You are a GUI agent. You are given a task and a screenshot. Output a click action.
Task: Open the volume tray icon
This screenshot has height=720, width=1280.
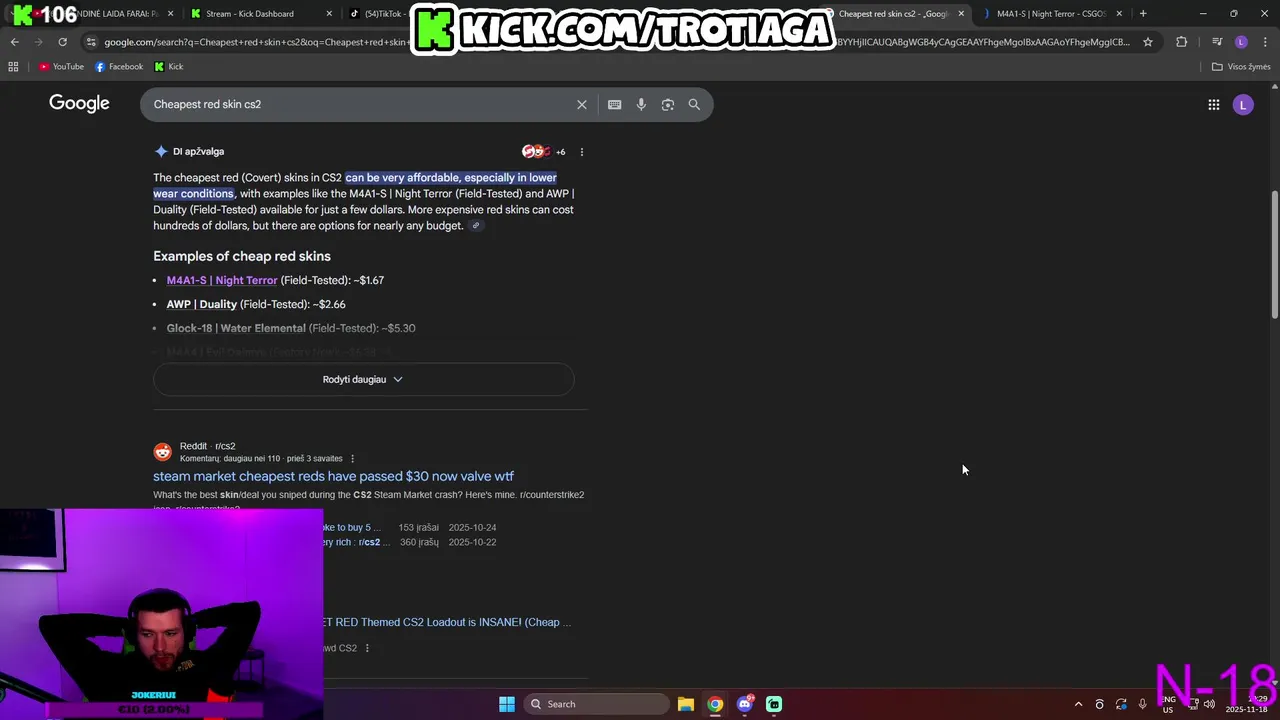(1209, 704)
